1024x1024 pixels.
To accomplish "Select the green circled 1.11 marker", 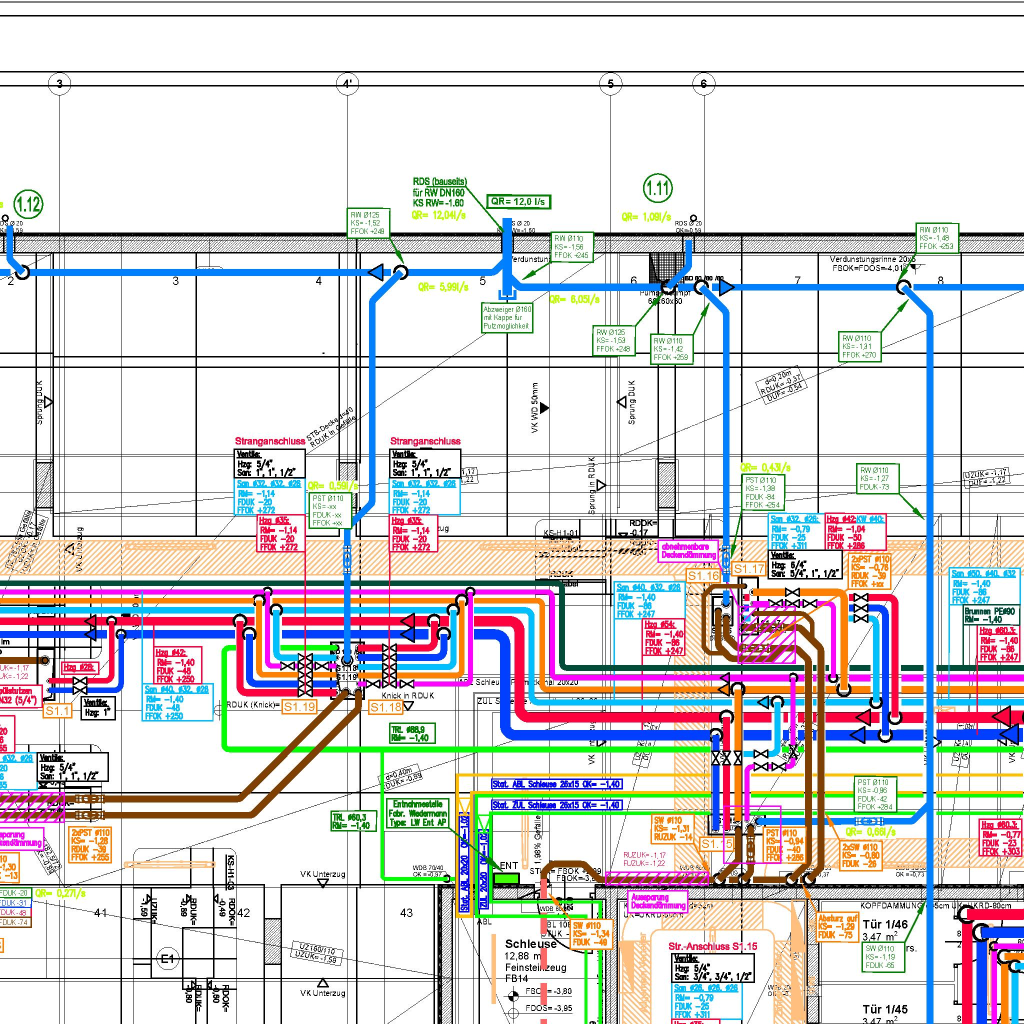I will click(x=657, y=187).
